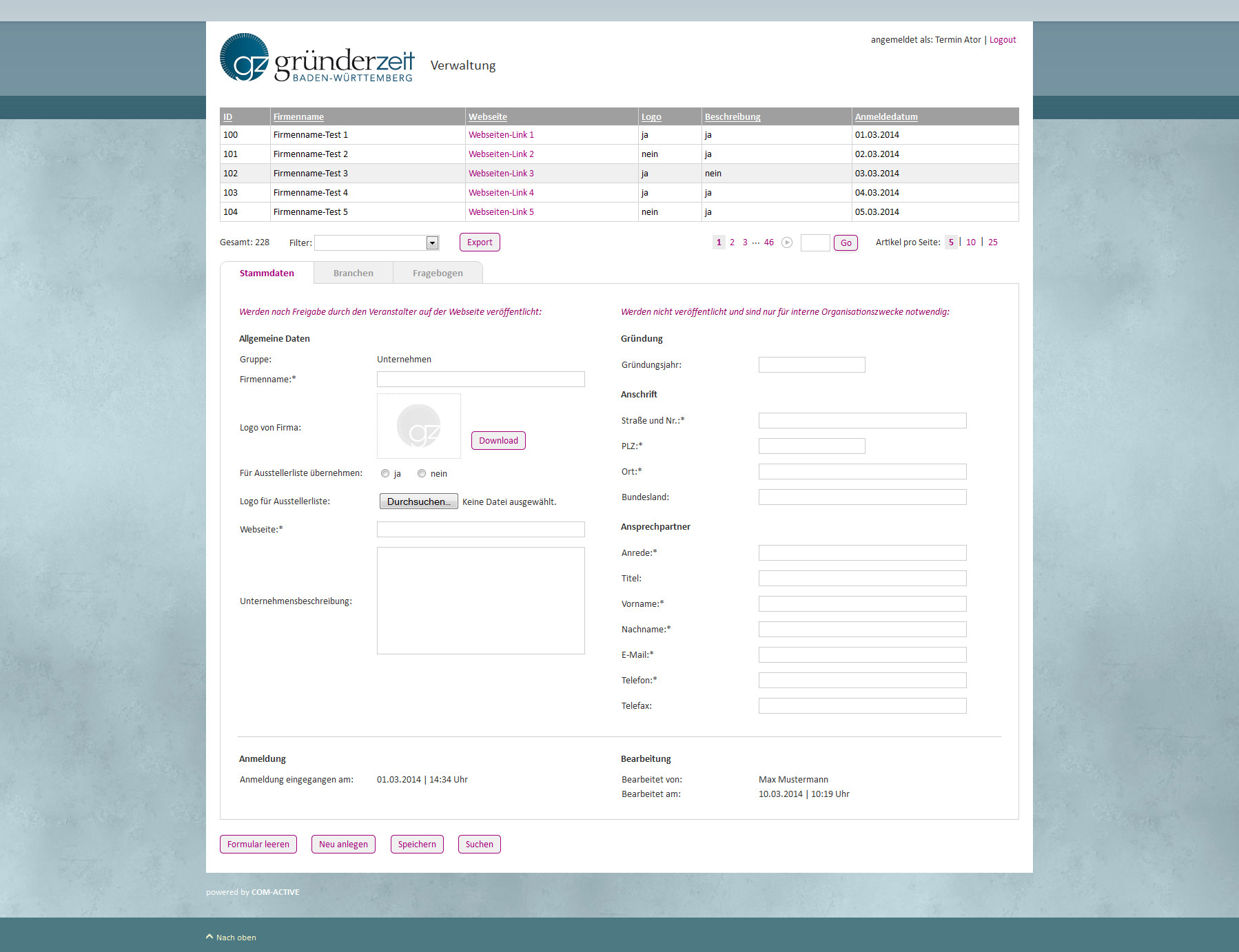
Task: Go to page 2 of results
Action: 732,242
